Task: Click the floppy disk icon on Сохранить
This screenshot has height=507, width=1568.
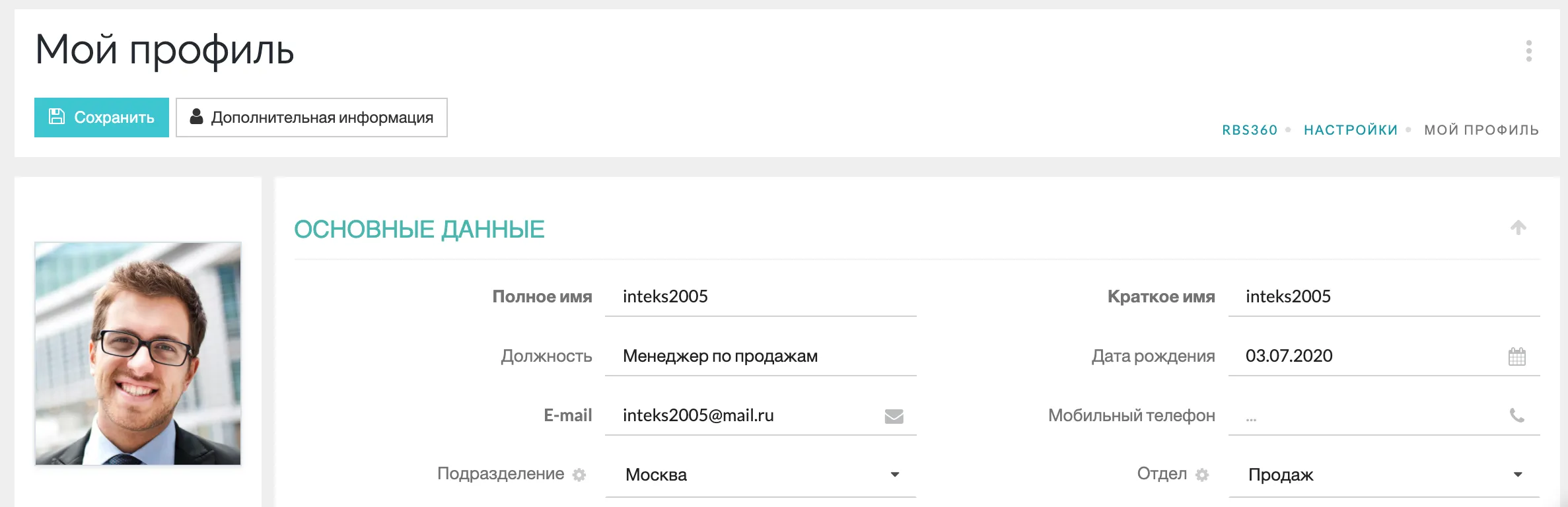Action: (57, 117)
